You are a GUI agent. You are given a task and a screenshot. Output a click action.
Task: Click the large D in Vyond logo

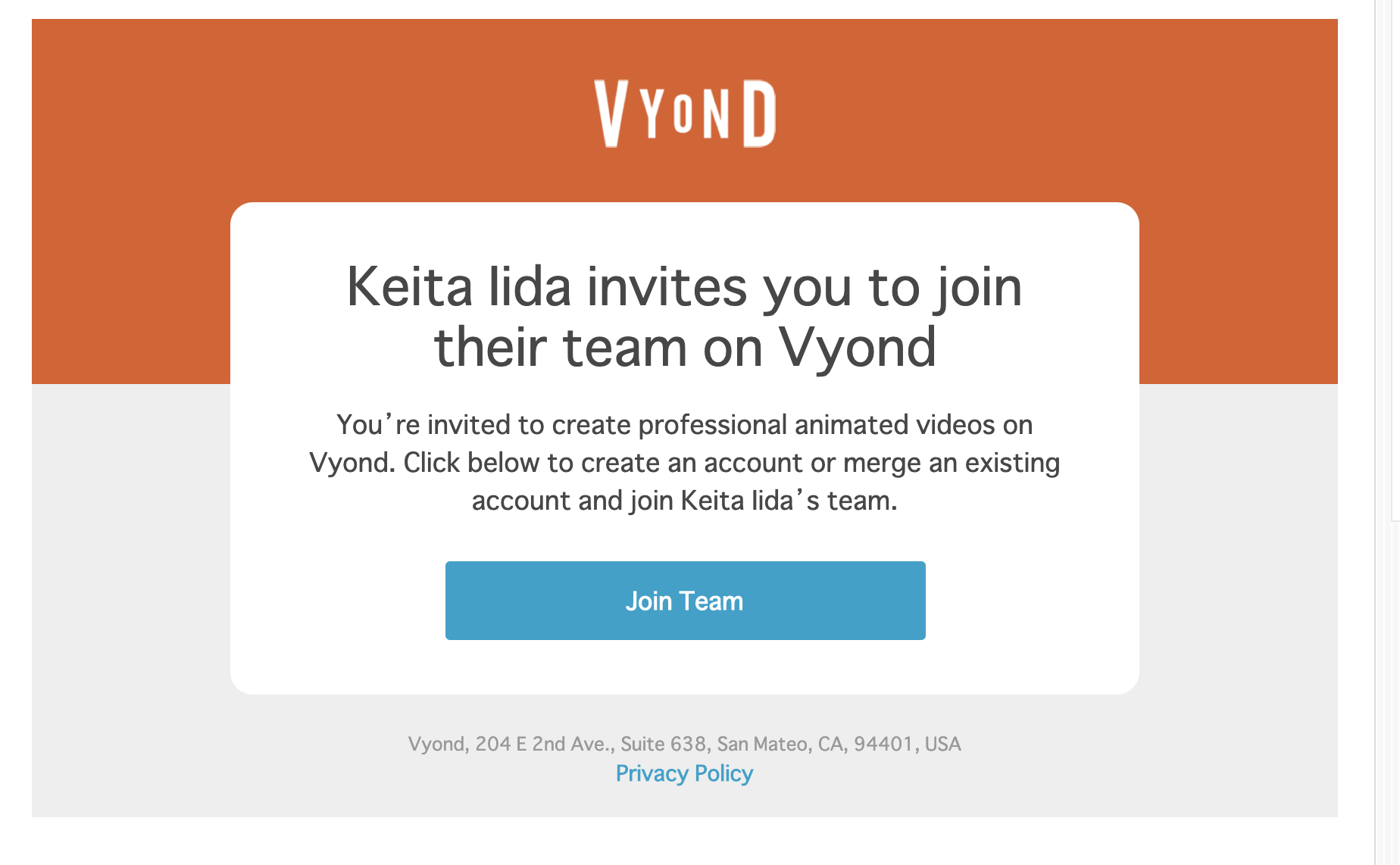(x=759, y=113)
